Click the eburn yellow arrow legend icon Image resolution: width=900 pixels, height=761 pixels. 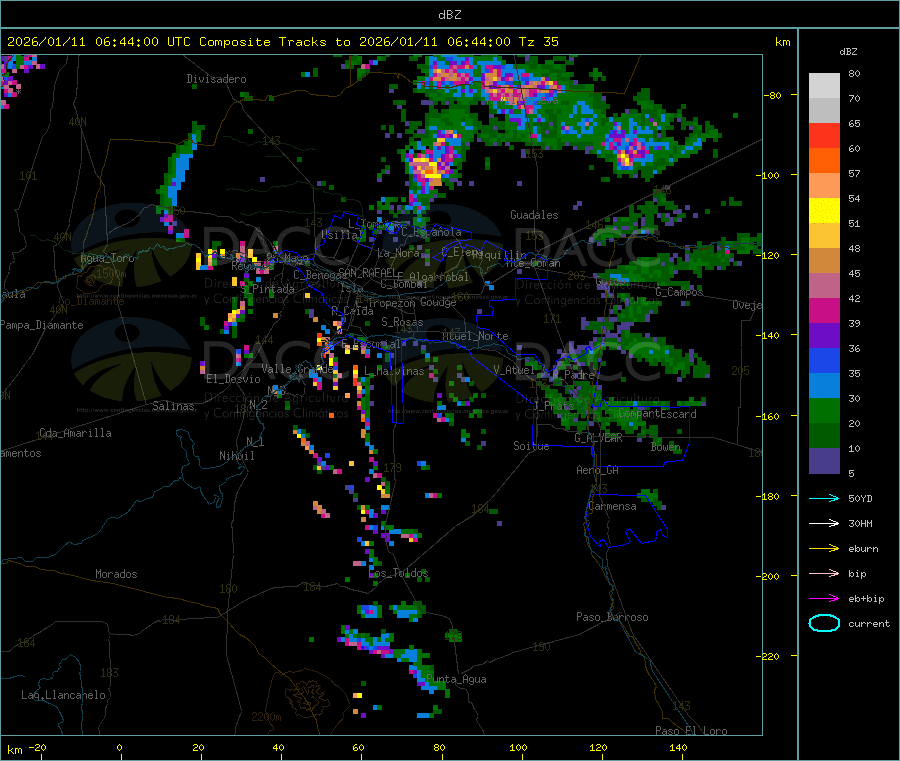click(x=824, y=549)
